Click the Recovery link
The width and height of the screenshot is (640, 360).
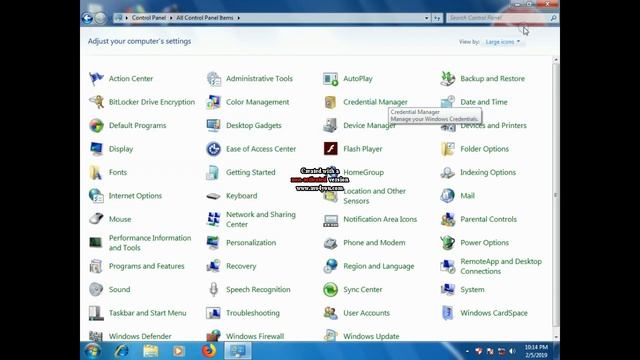click(x=241, y=266)
